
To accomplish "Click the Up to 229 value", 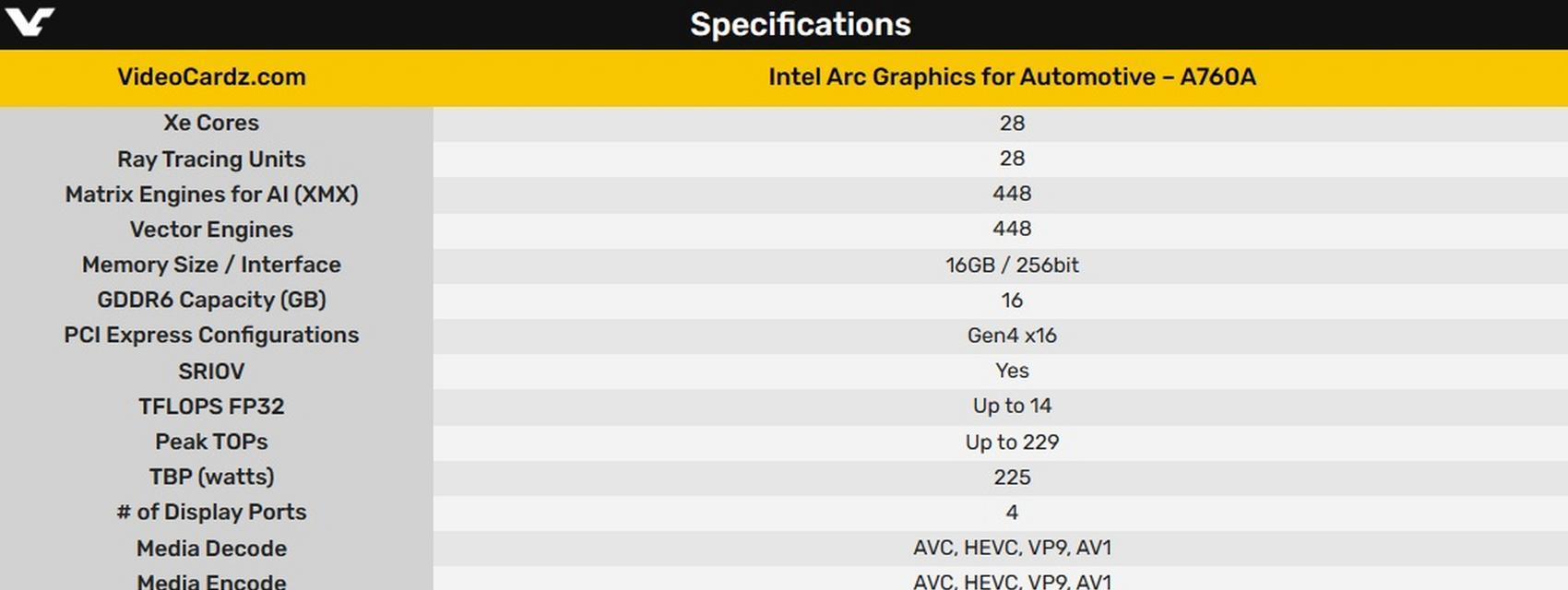I will (x=1012, y=442).
